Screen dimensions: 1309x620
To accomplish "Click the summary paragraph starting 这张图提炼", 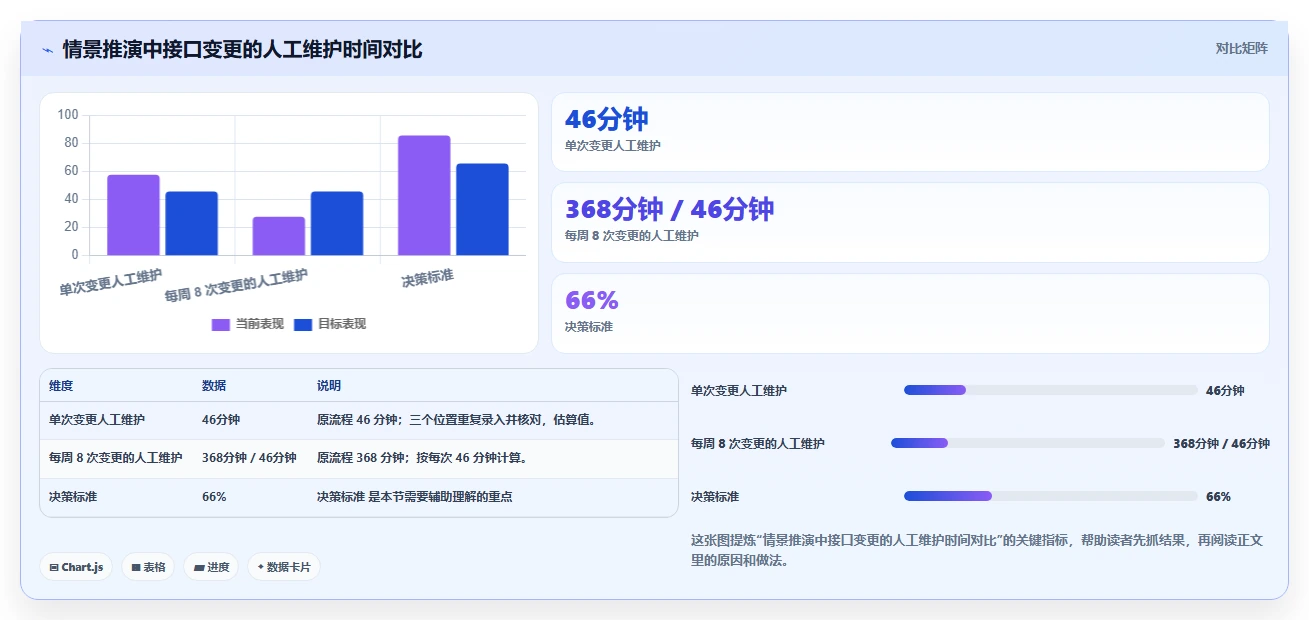I will pyautogui.click(x=977, y=550).
